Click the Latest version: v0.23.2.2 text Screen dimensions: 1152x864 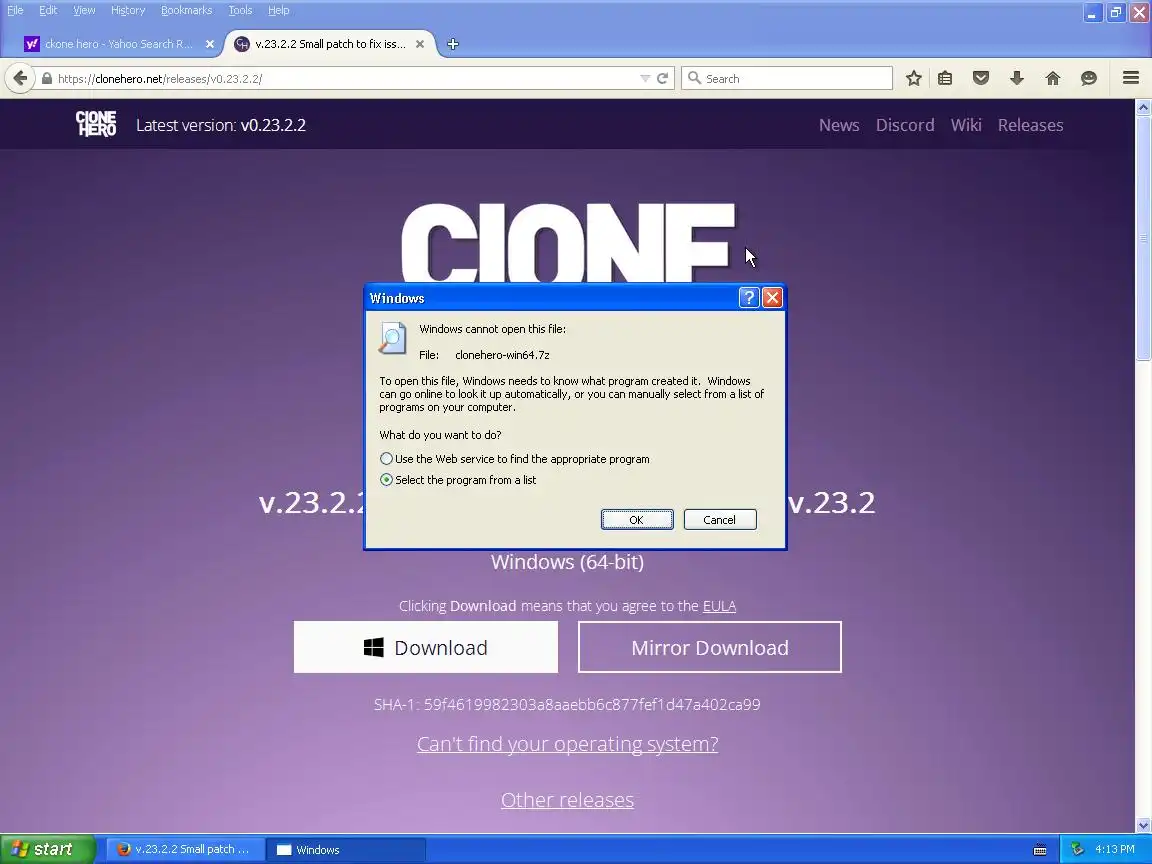[x=220, y=125]
